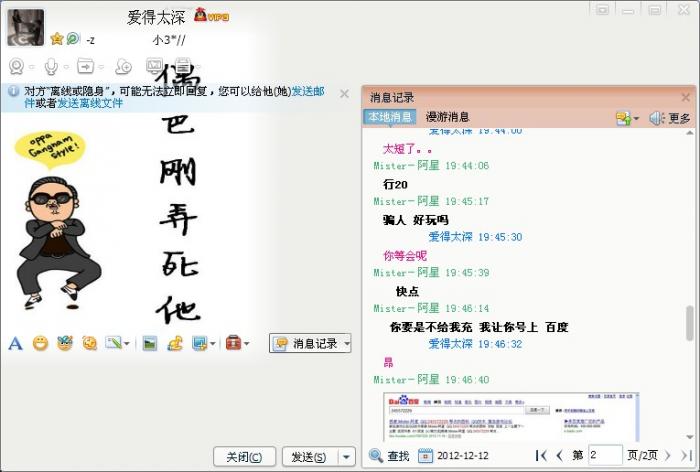Click the window menu icon in title bar
700x472 pixels.
(602, 9)
